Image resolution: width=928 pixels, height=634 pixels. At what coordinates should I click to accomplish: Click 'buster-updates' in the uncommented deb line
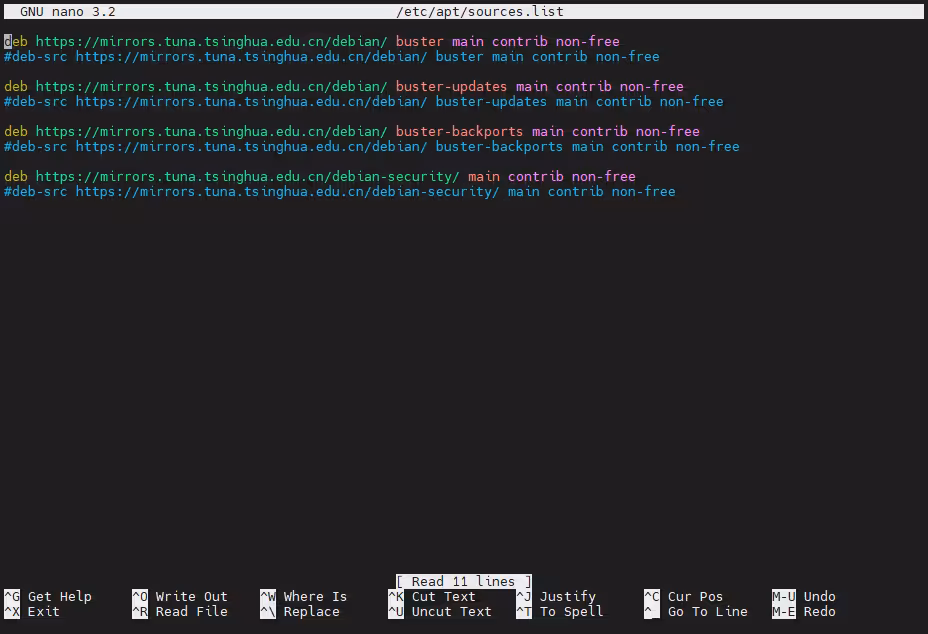[452, 86]
